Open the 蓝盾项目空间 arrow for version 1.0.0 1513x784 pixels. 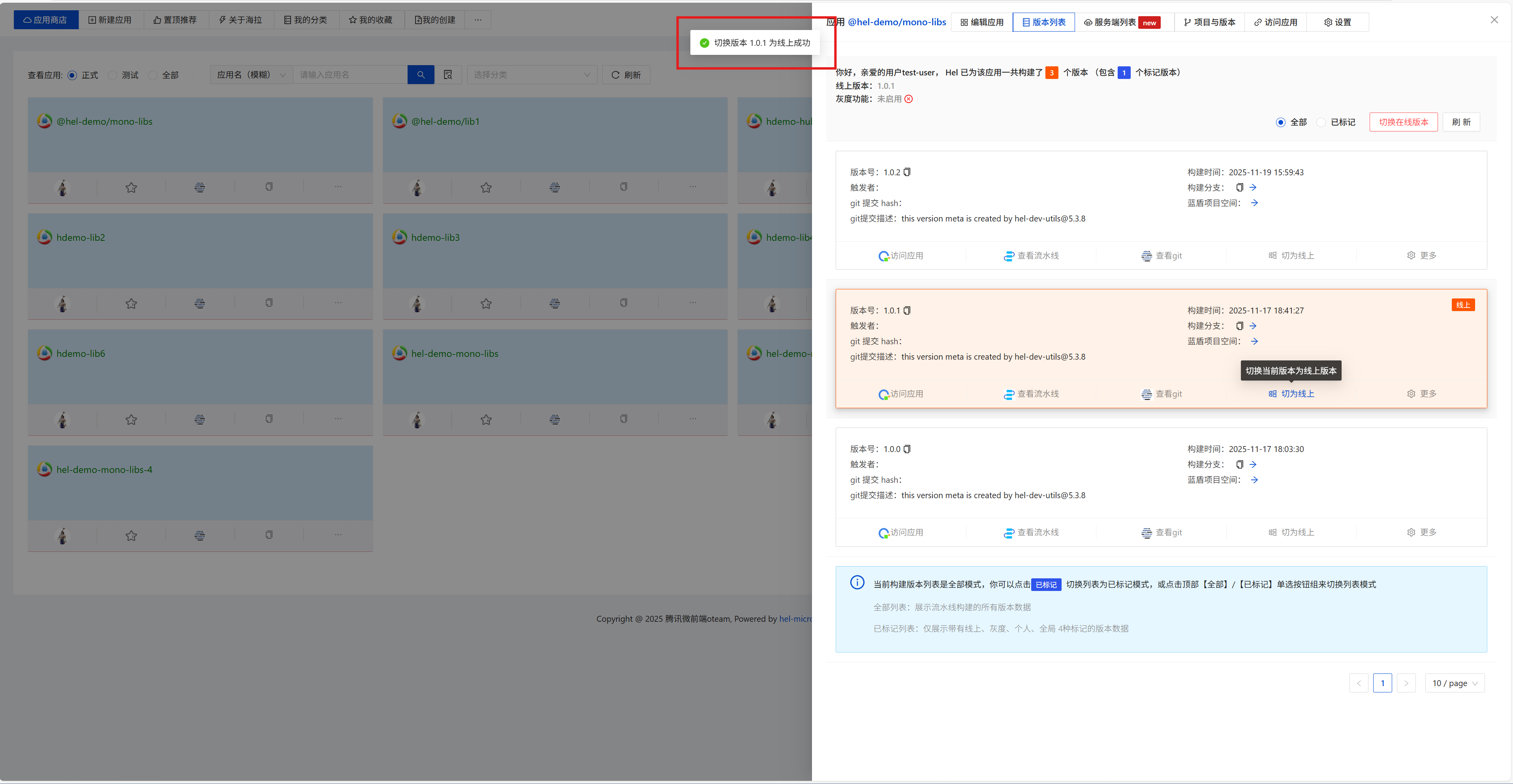pos(1254,479)
